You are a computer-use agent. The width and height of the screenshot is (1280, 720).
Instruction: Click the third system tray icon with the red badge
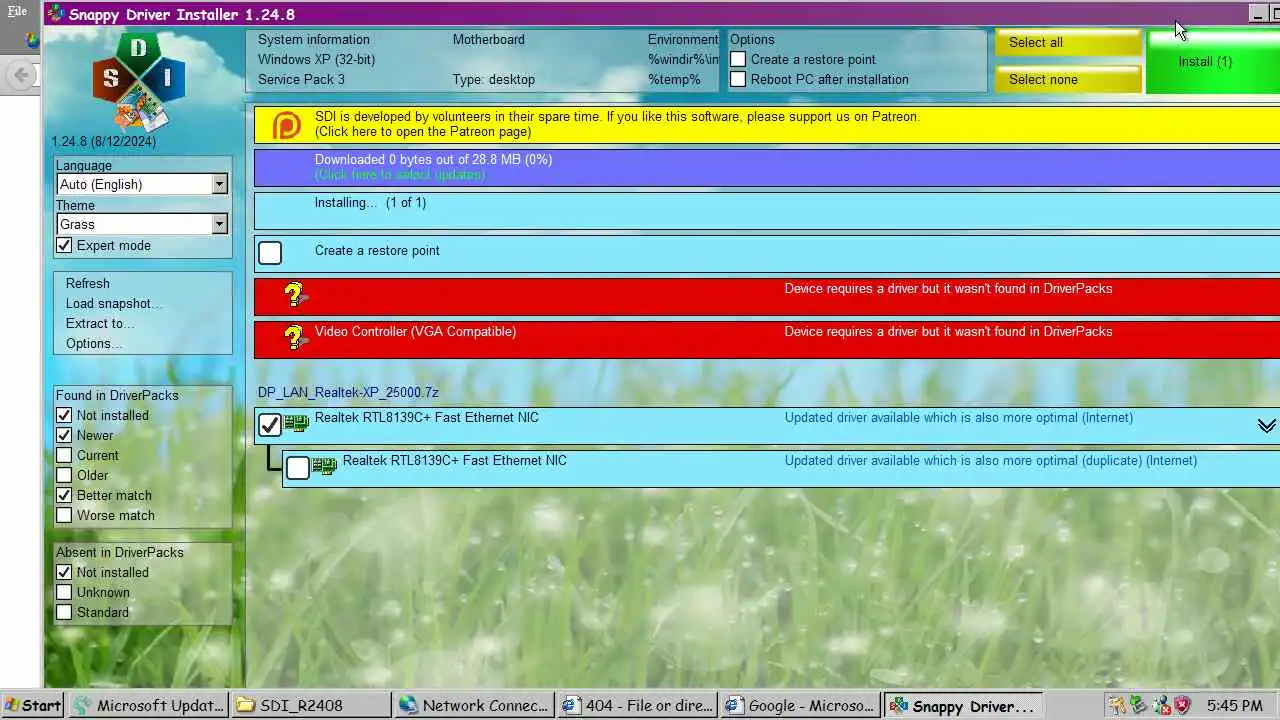1160,705
